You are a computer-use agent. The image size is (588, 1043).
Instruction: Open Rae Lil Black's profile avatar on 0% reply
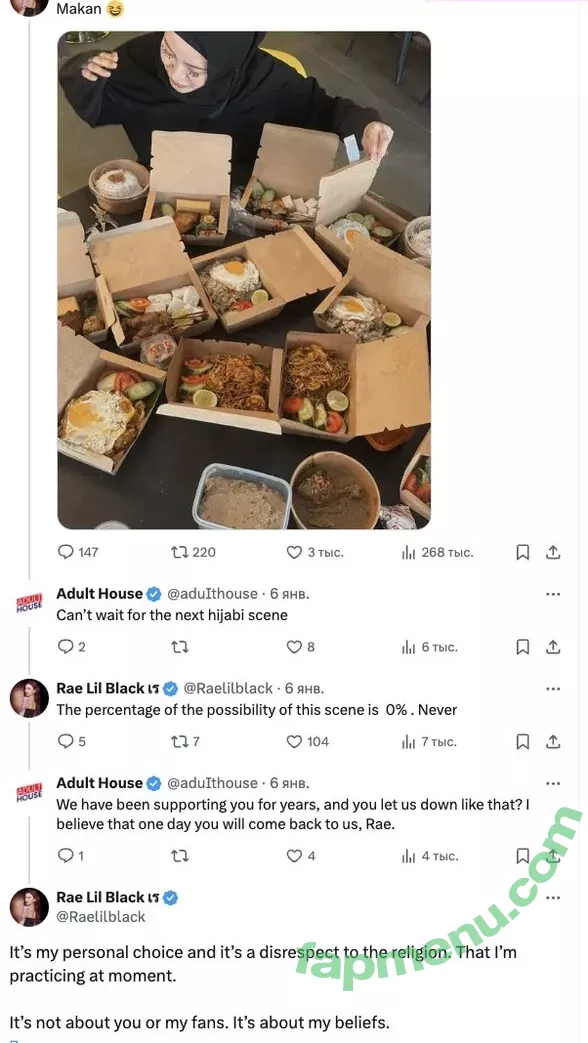tap(29, 698)
